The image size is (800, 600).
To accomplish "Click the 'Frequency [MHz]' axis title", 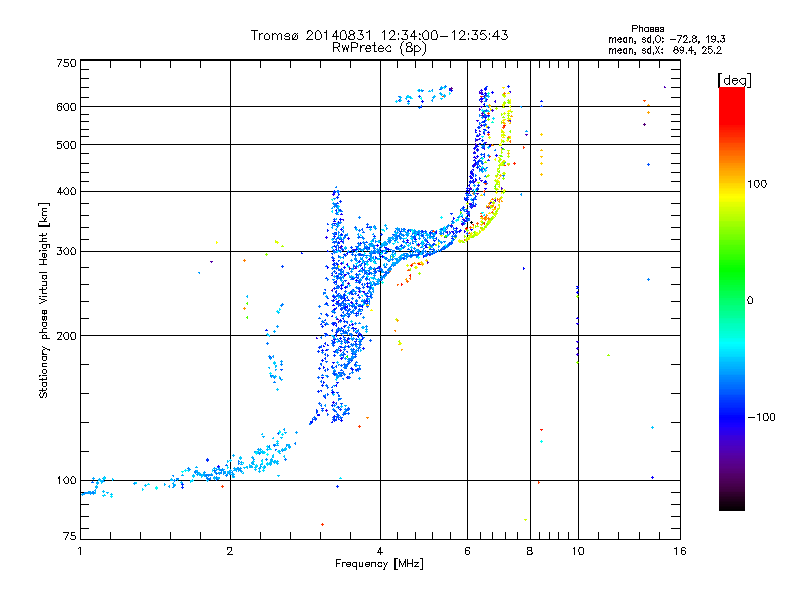I will 379,564.
